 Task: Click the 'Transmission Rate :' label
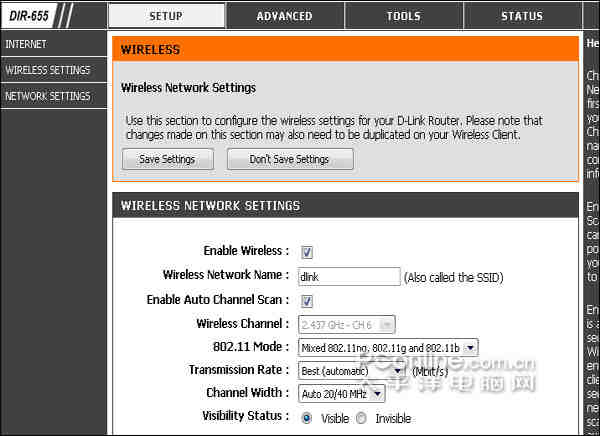click(239, 370)
